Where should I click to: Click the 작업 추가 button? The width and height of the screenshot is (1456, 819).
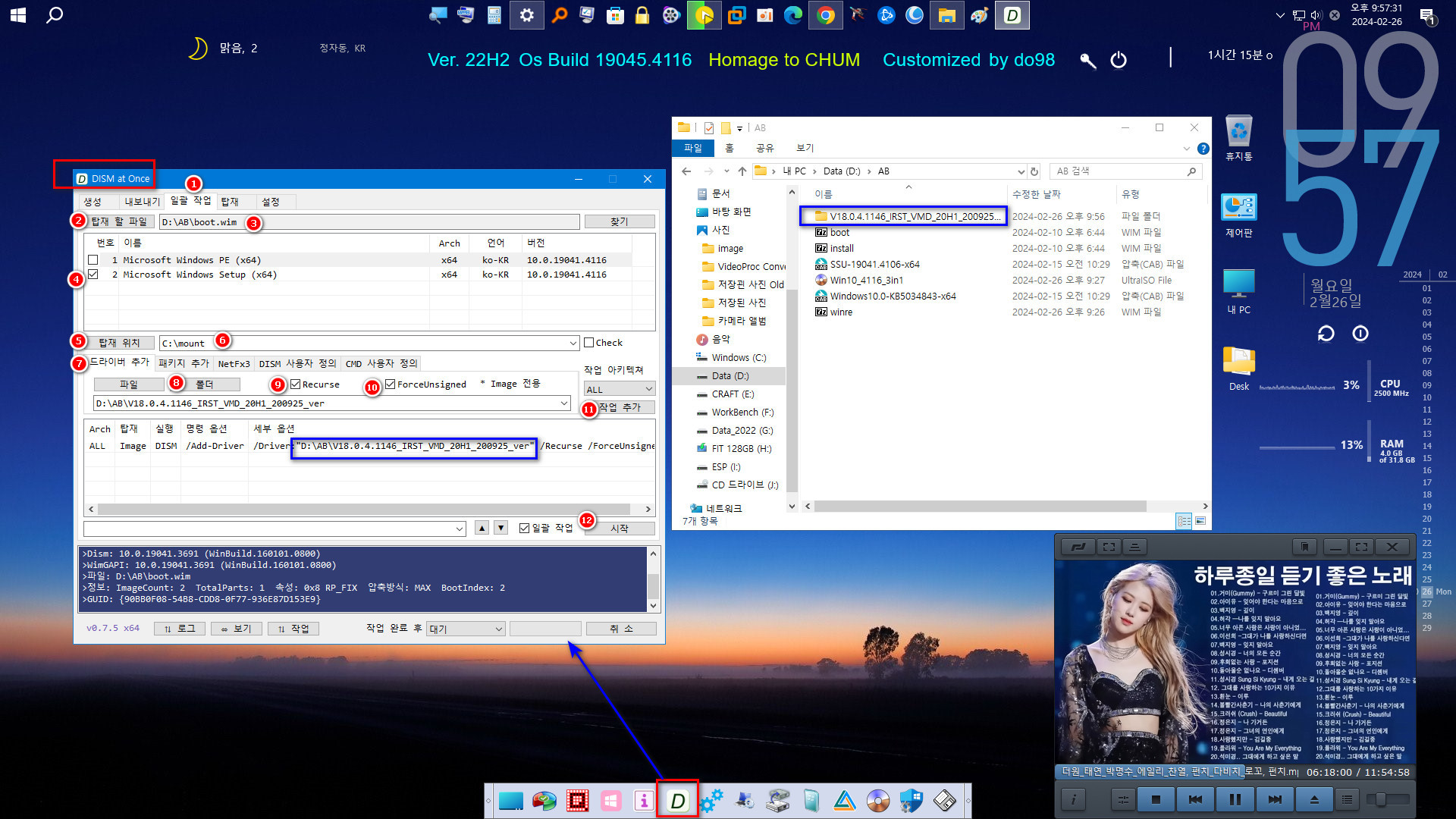620,408
